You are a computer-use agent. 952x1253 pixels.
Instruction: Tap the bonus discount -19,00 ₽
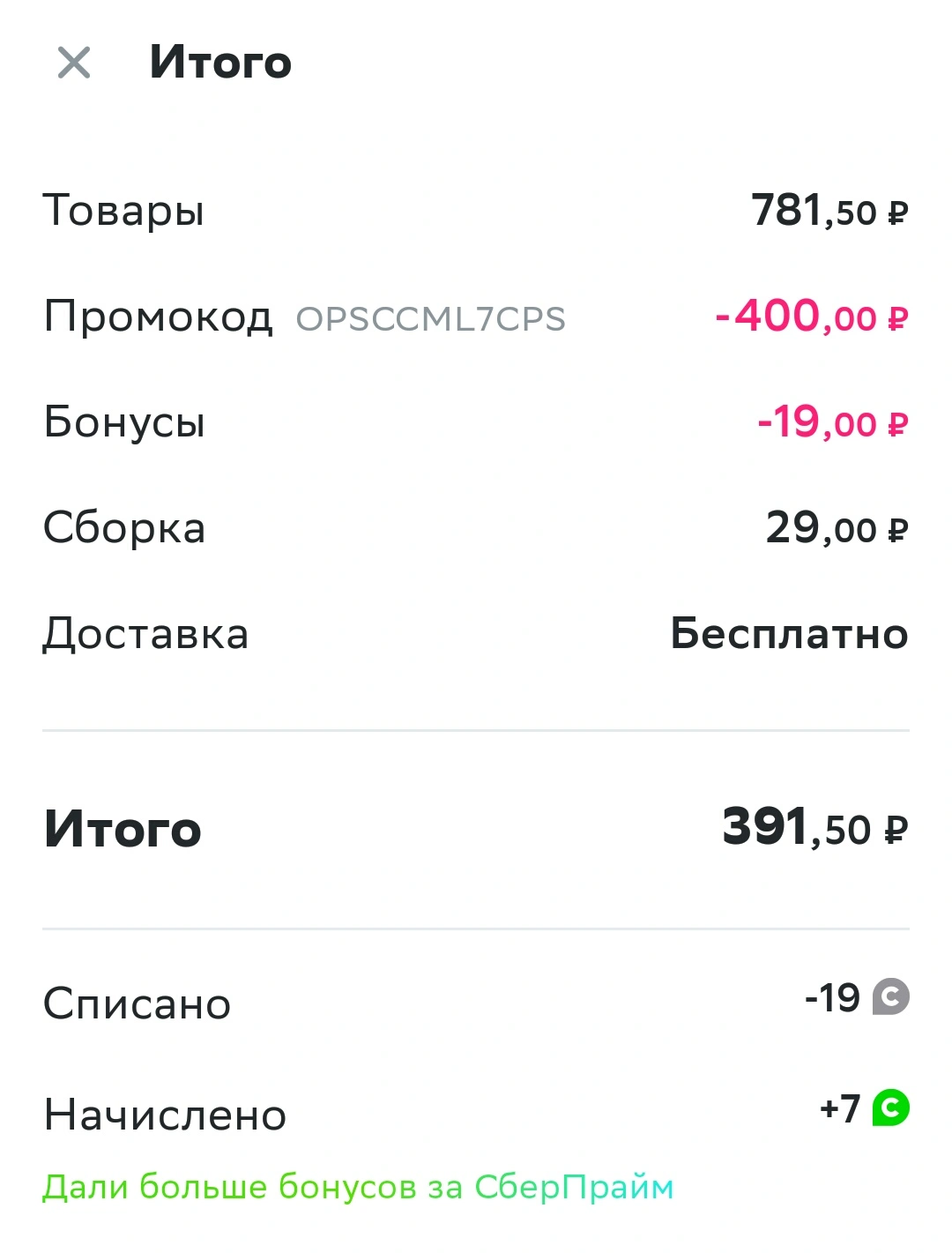pos(832,423)
